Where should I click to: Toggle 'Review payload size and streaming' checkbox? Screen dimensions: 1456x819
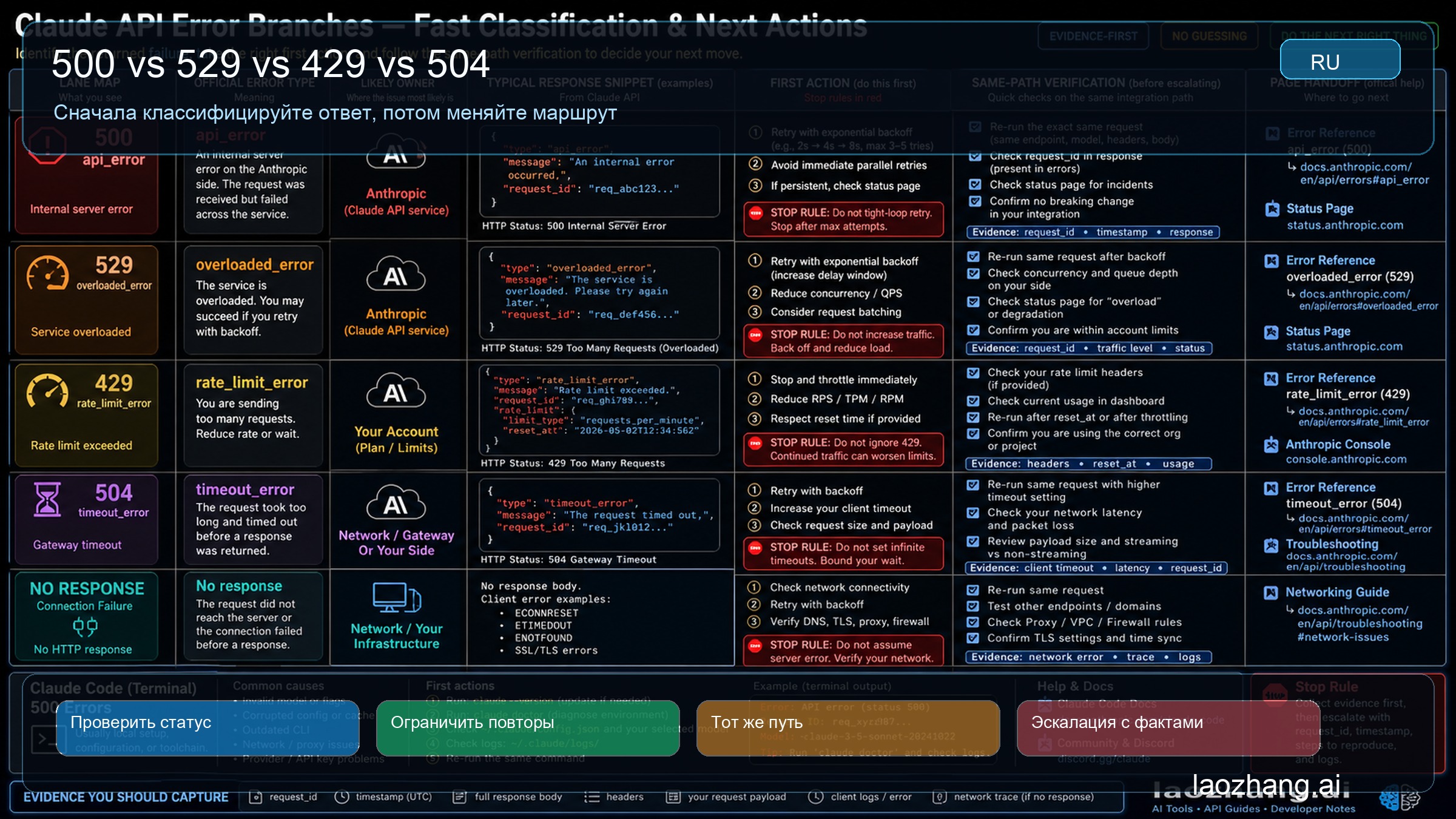tap(973, 541)
